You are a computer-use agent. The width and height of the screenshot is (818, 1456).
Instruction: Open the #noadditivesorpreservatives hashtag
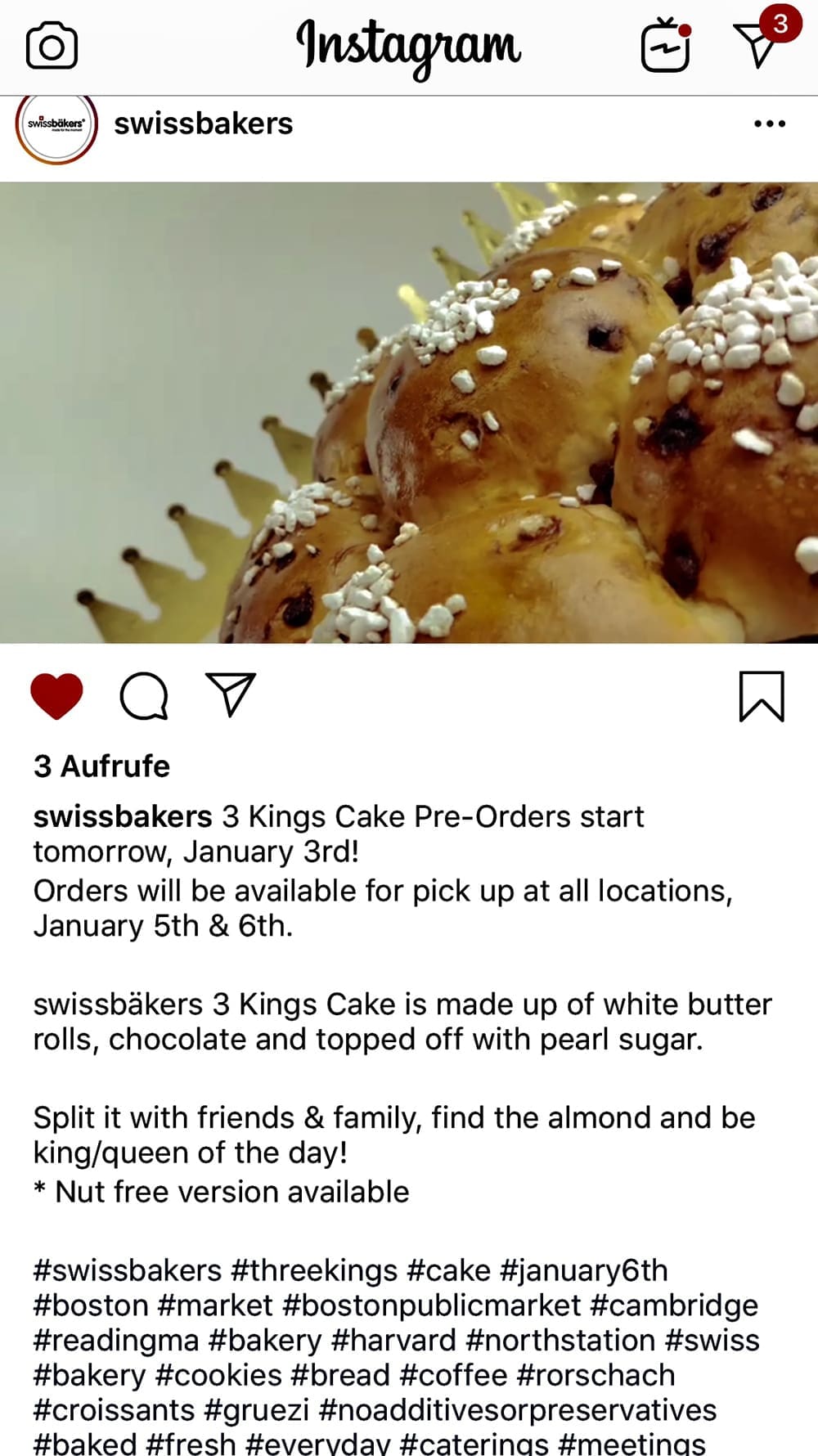tap(518, 1411)
